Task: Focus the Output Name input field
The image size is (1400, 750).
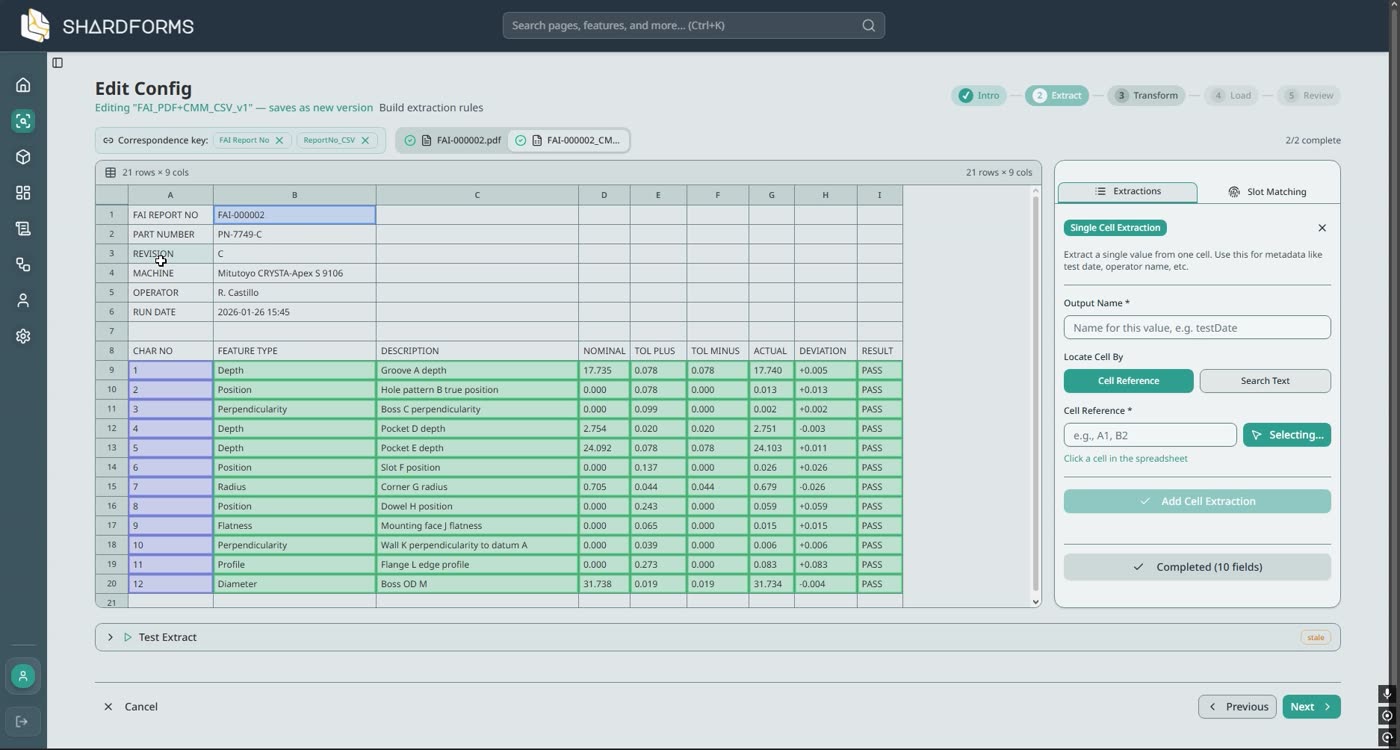Action: coord(1197,328)
